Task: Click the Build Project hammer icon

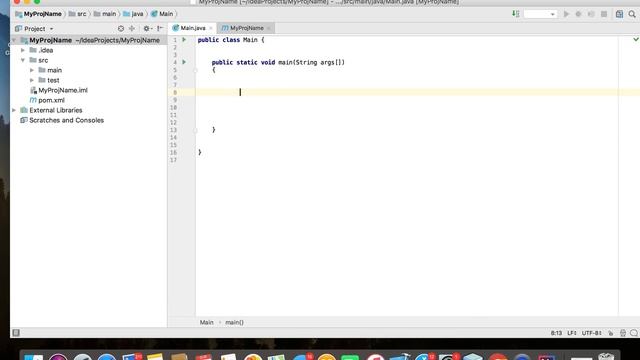Action: 516,14
